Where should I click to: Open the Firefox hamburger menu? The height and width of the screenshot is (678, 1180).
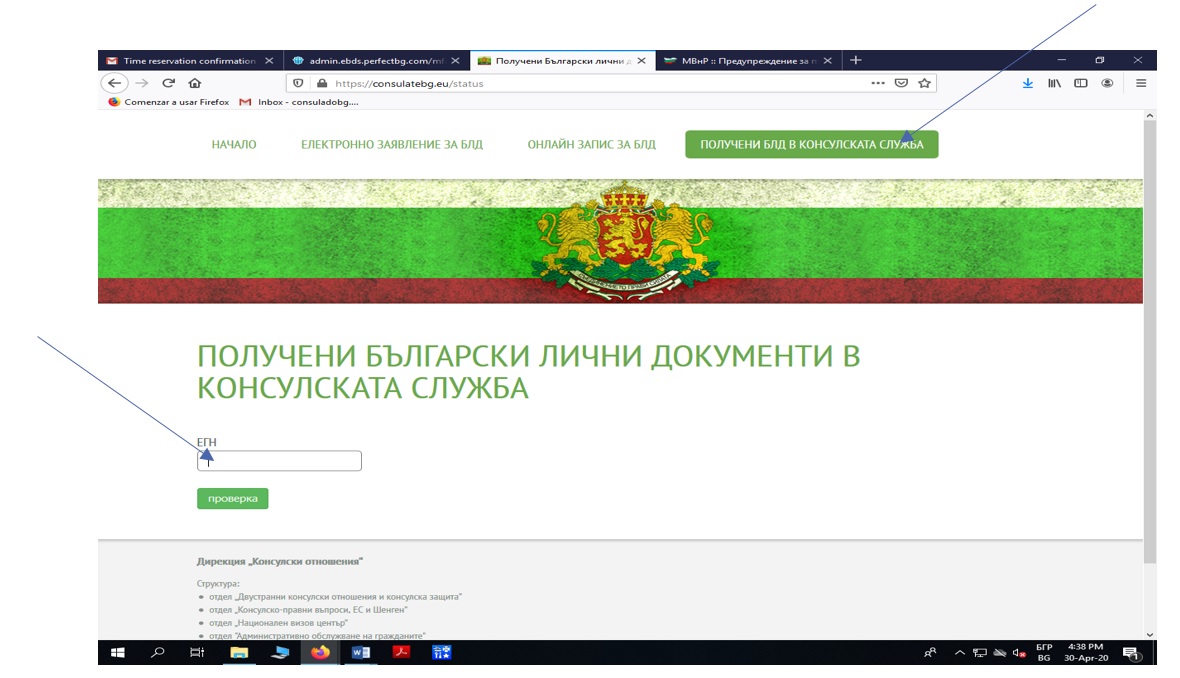tap(1141, 83)
